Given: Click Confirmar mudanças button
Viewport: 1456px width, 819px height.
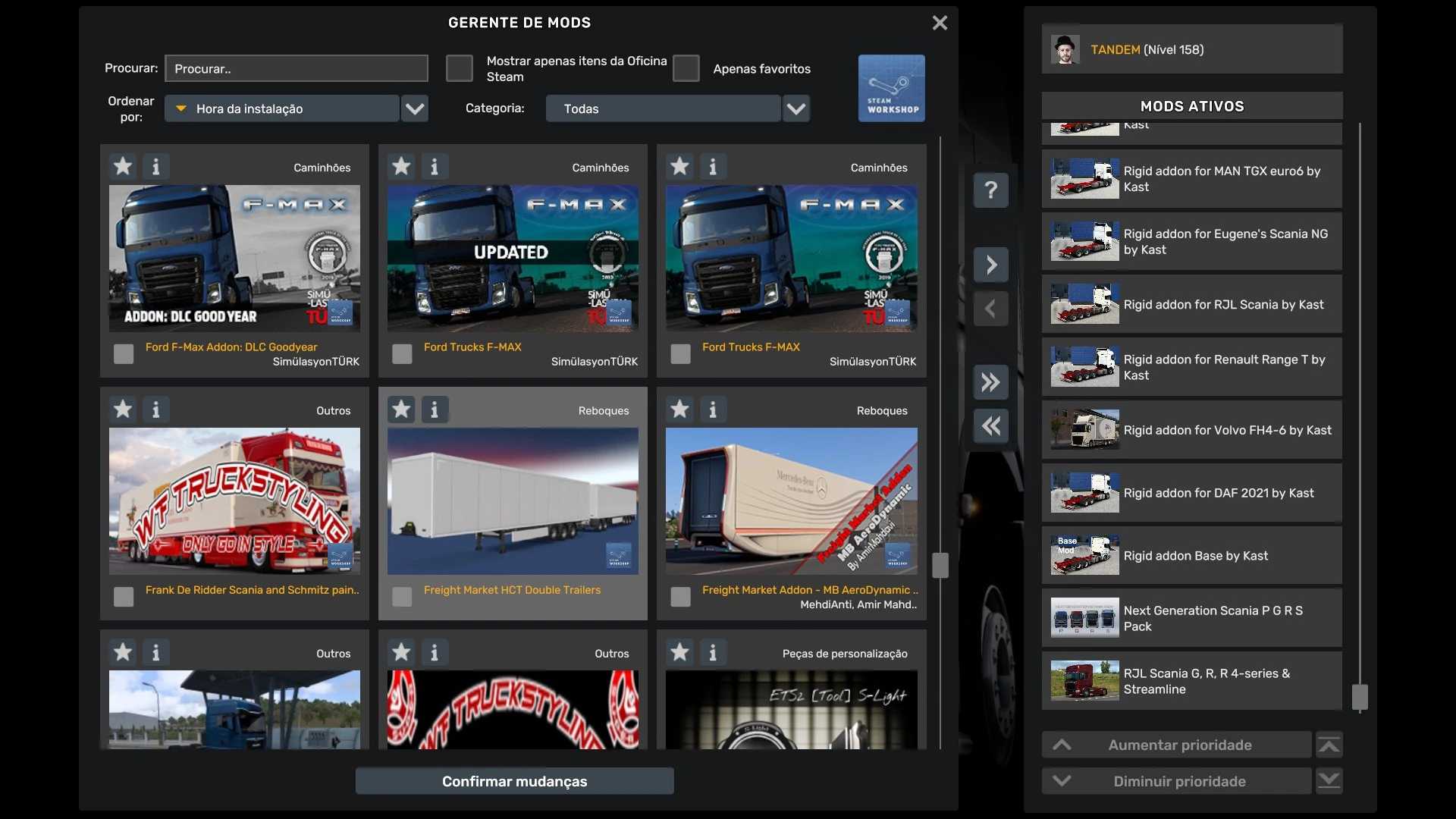Looking at the screenshot, I should tap(514, 781).
